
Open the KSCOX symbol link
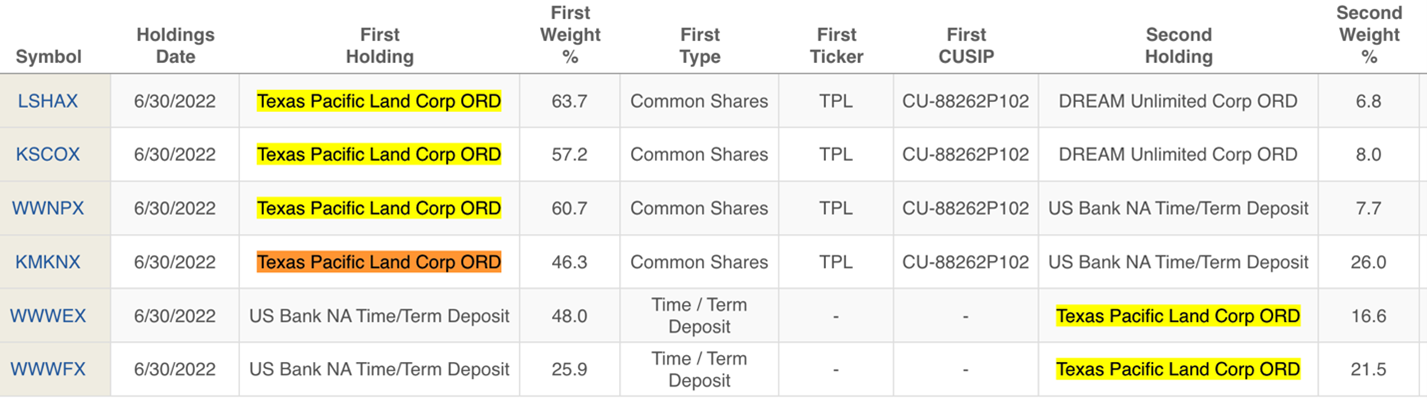click(x=48, y=155)
